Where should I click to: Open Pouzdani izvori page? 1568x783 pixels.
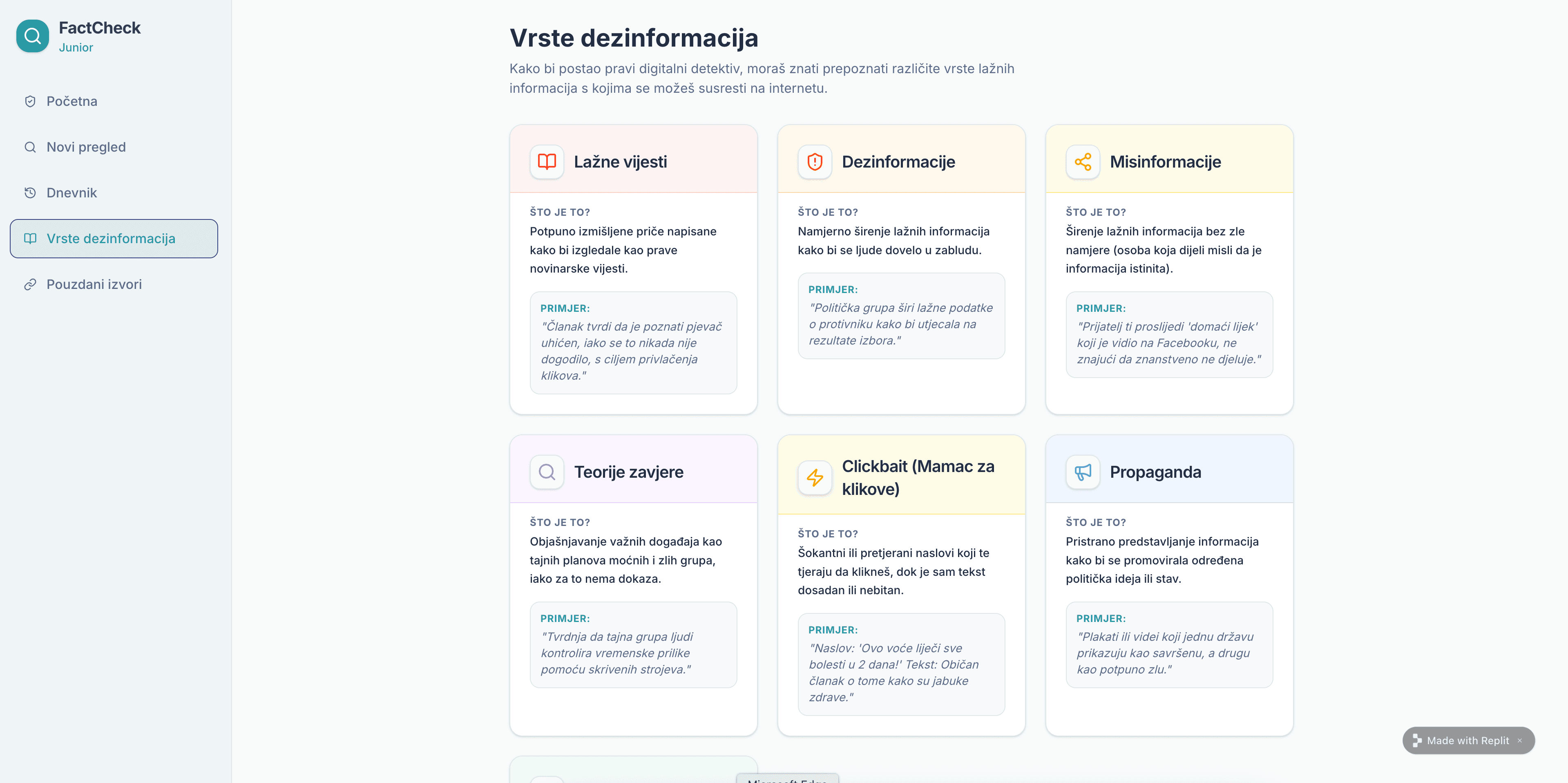[114, 284]
